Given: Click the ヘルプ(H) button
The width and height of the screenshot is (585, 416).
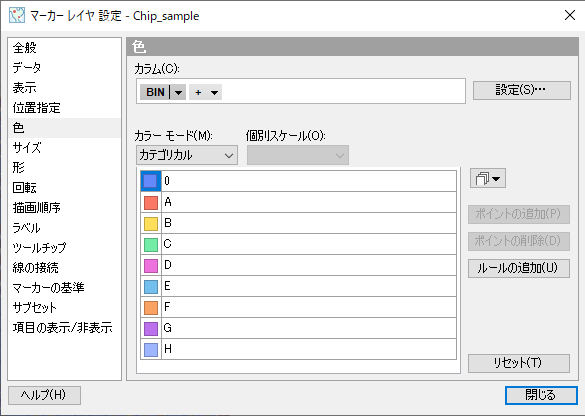Looking at the screenshot, I should (44, 395).
